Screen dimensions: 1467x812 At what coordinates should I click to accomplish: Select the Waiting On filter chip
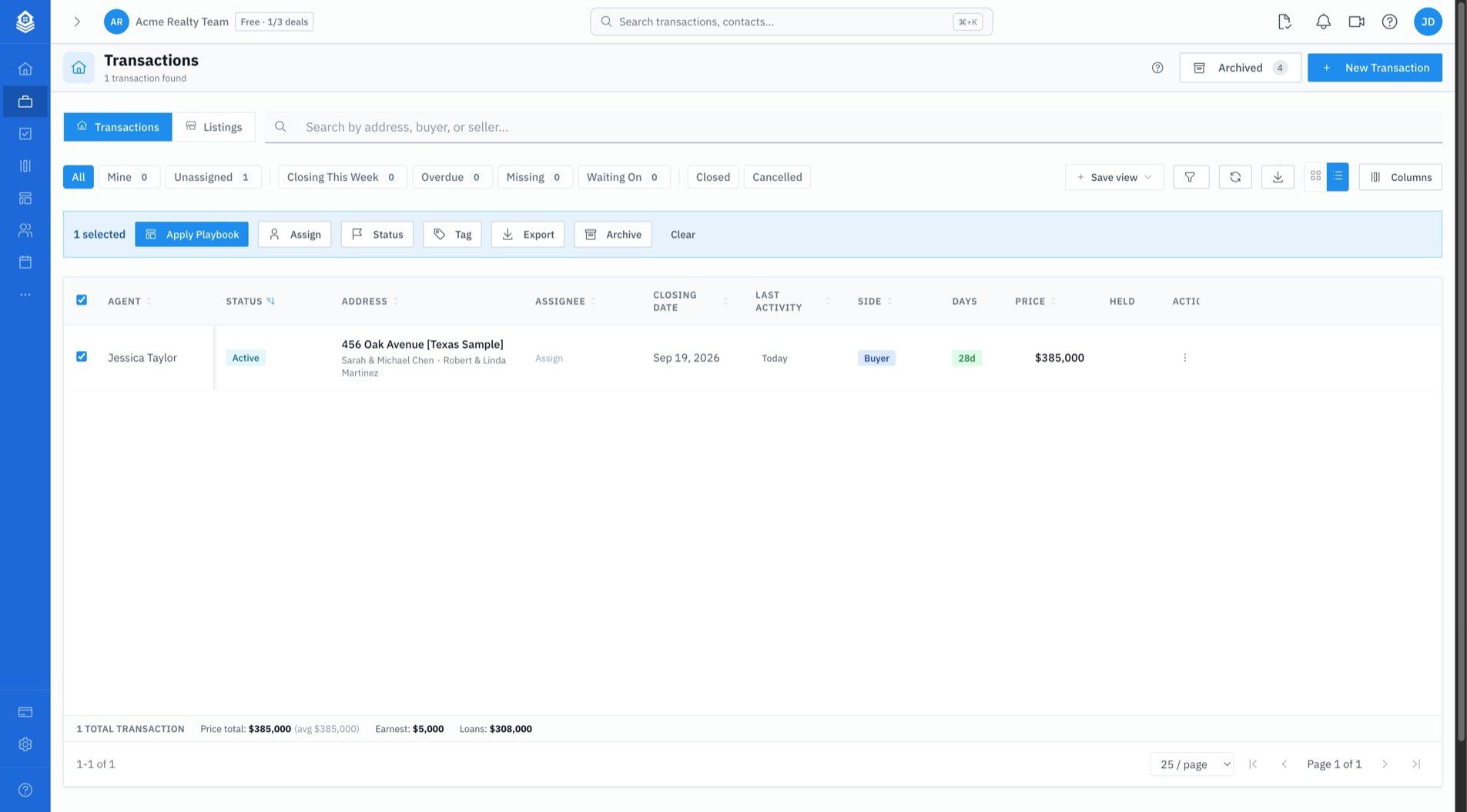coord(624,177)
